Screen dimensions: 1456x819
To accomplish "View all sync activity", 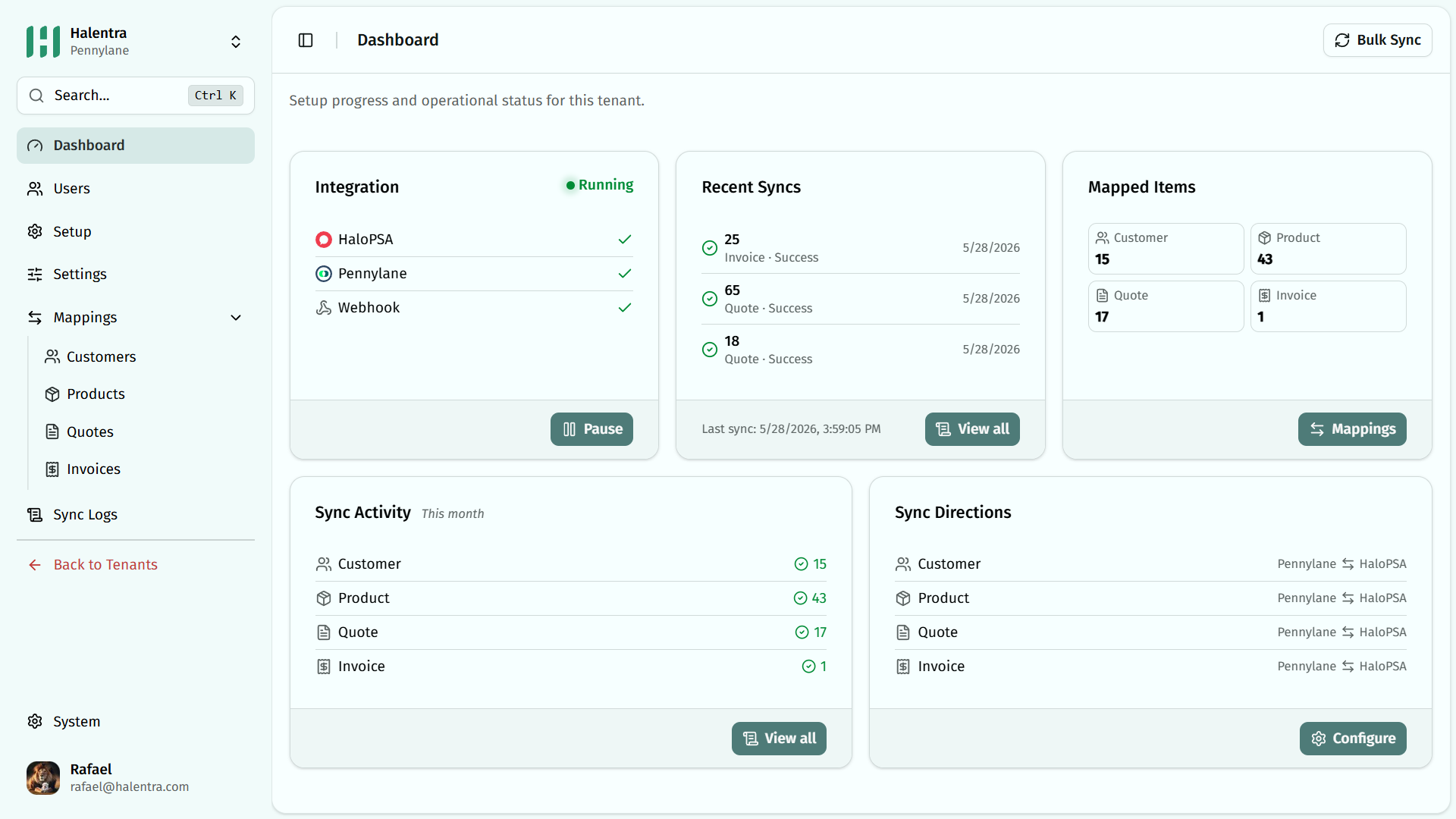I will pyautogui.click(x=779, y=739).
